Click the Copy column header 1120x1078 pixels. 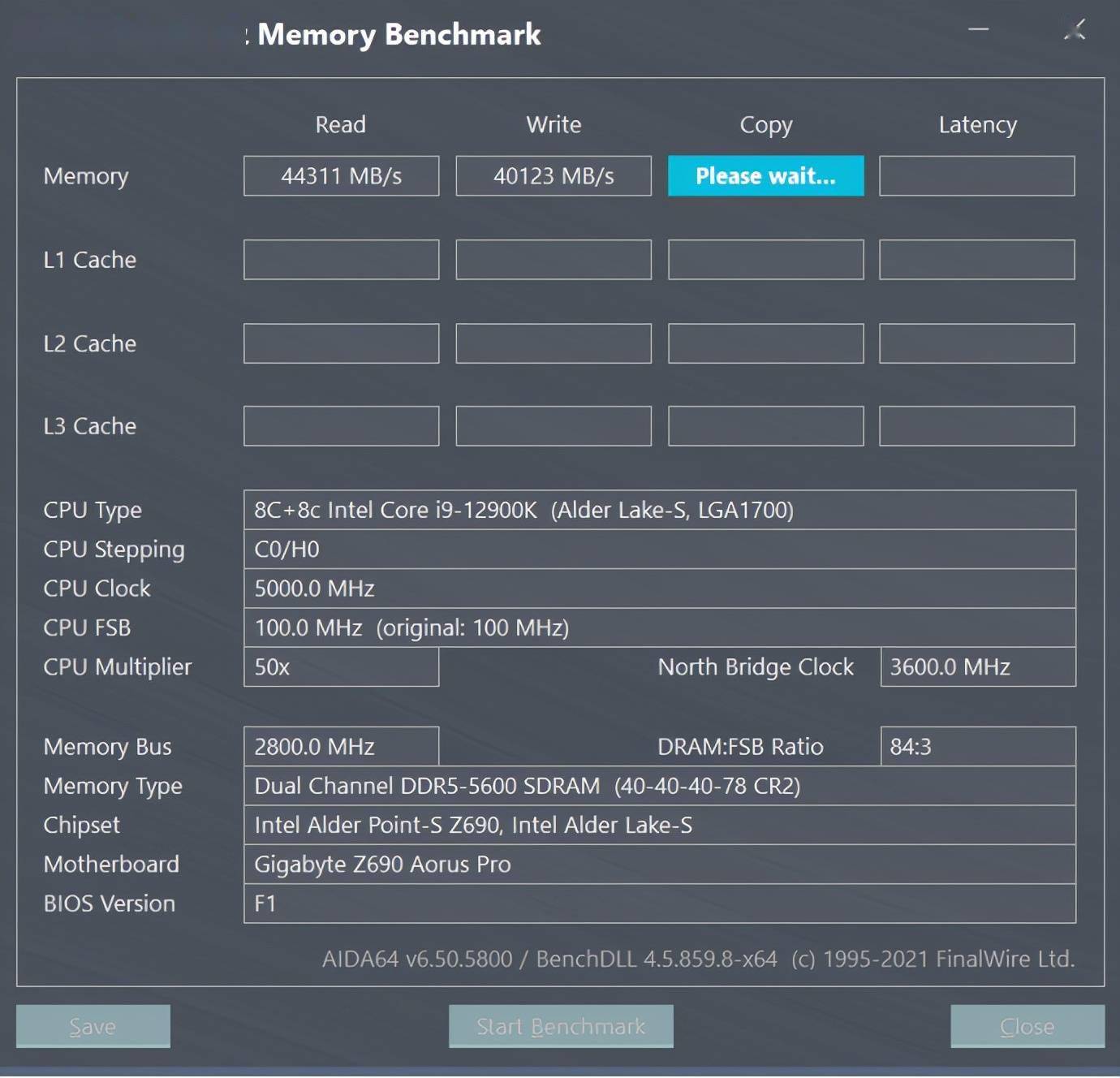pyautogui.click(x=766, y=126)
